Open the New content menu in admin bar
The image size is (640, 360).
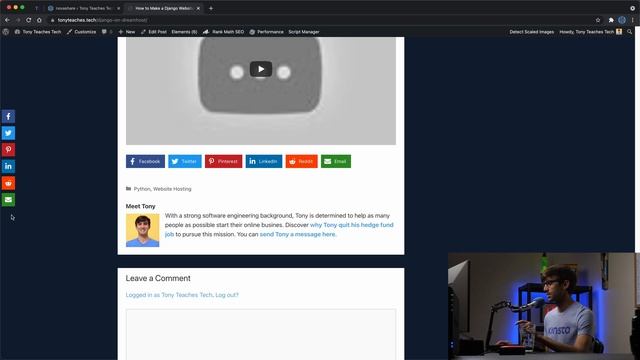tap(127, 32)
